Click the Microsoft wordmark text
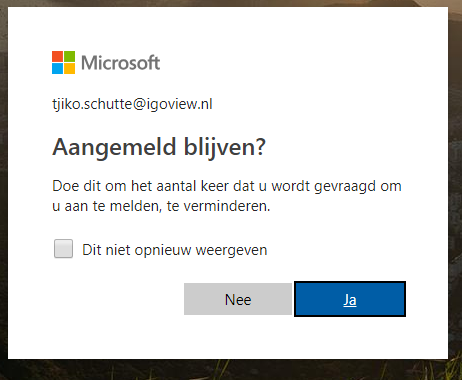Viewport: 462px width, 380px height. [x=121, y=63]
